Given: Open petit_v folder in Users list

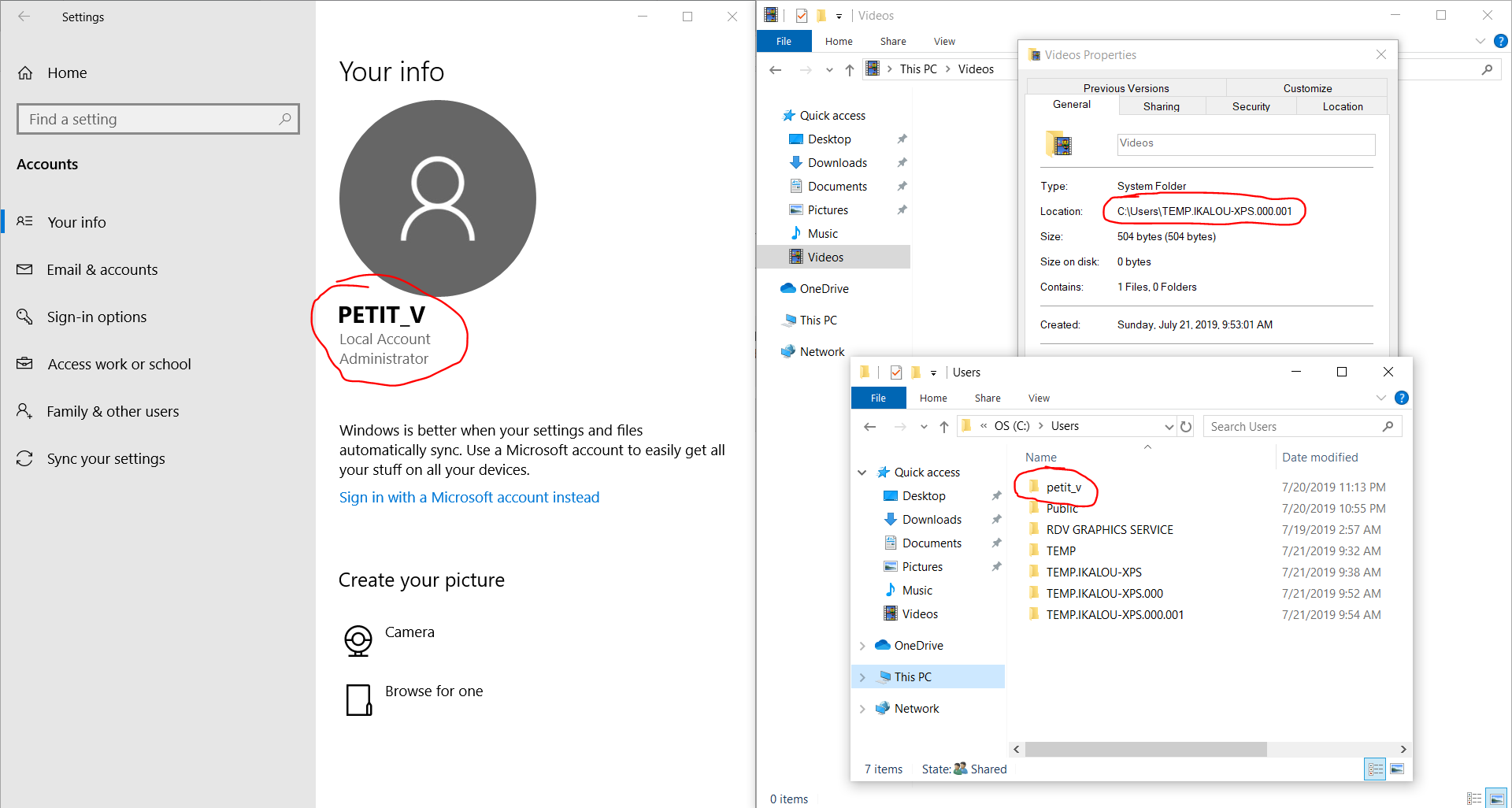Looking at the screenshot, I should [x=1063, y=487].
